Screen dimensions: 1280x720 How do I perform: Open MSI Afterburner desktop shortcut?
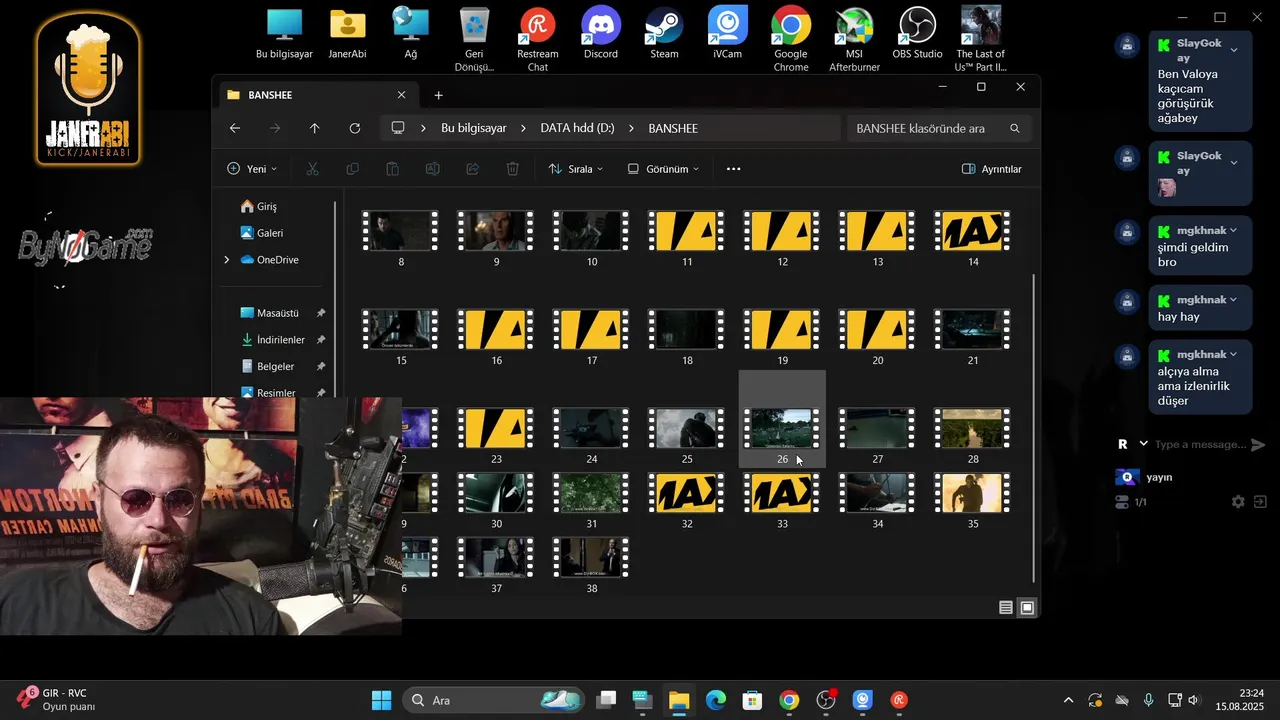coord(854,39)
